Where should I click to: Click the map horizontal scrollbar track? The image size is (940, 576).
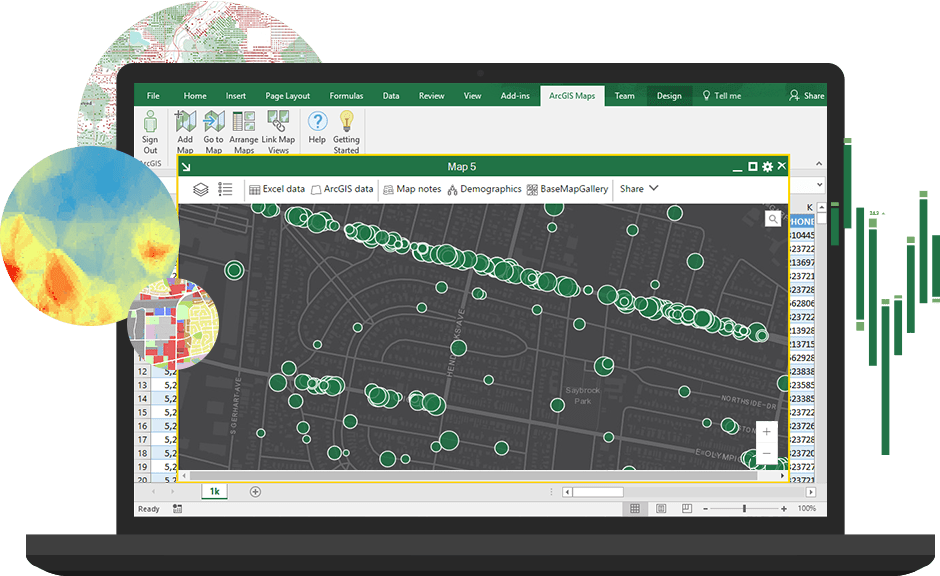coord(474,476)
